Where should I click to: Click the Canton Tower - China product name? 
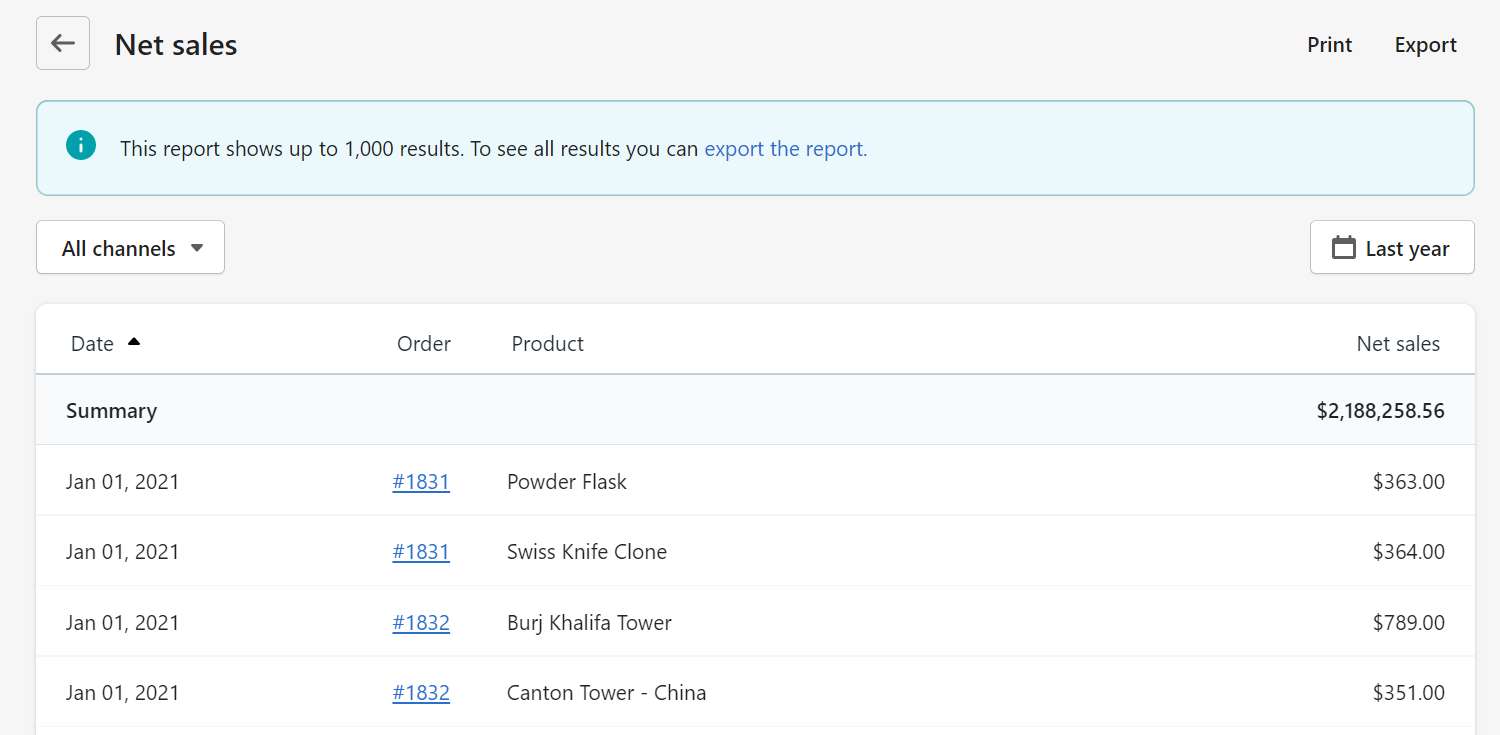[606, 693]
